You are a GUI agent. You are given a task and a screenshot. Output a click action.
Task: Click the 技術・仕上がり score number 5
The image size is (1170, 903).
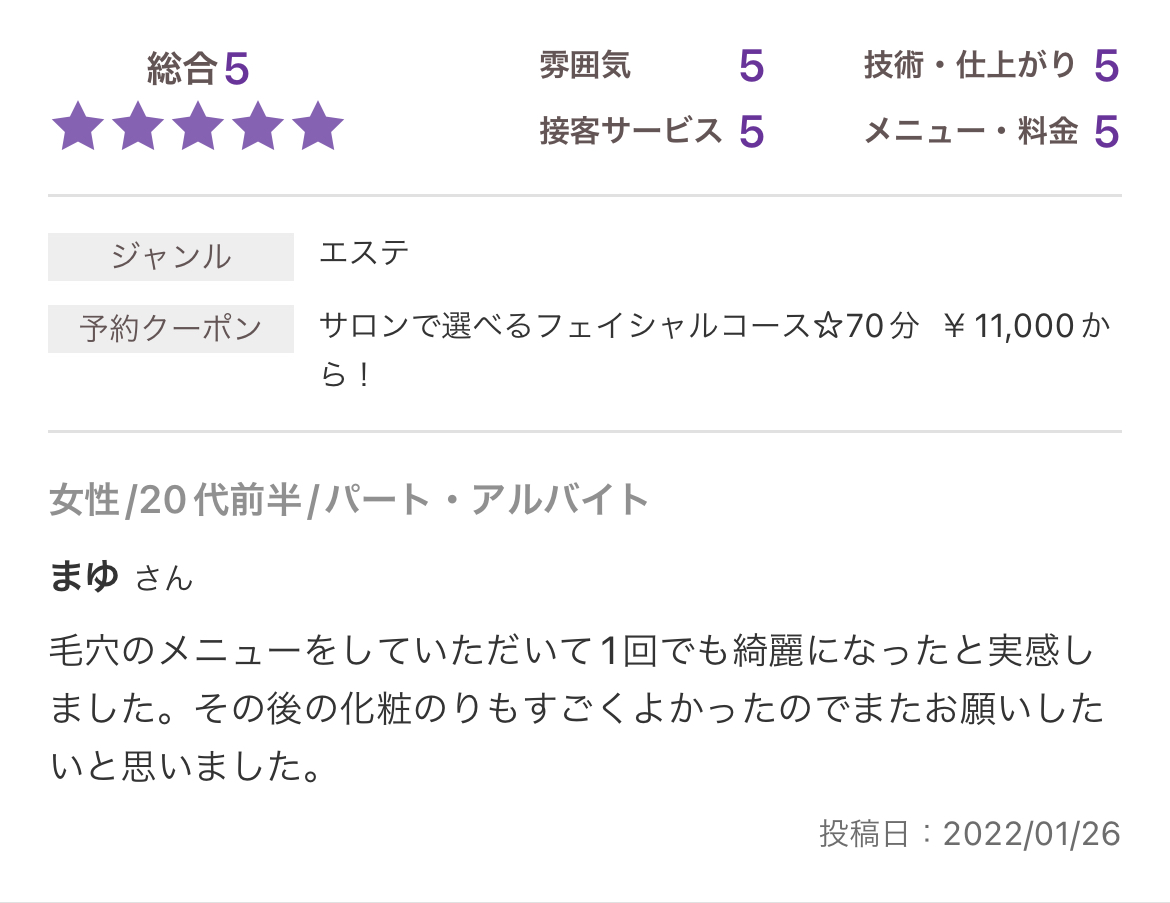tap(1107, 66)
